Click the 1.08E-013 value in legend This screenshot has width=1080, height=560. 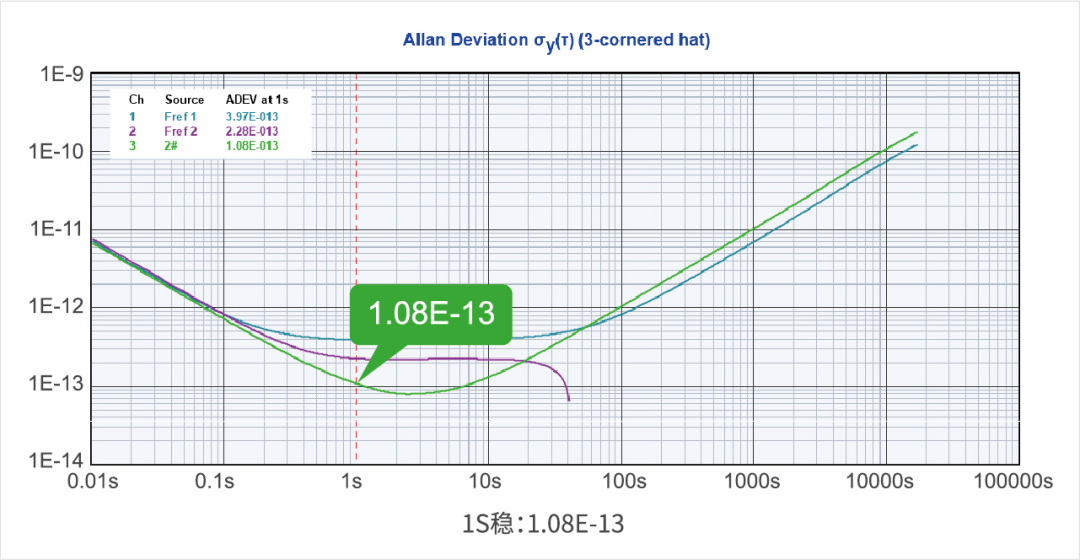(x=252, y=146)
